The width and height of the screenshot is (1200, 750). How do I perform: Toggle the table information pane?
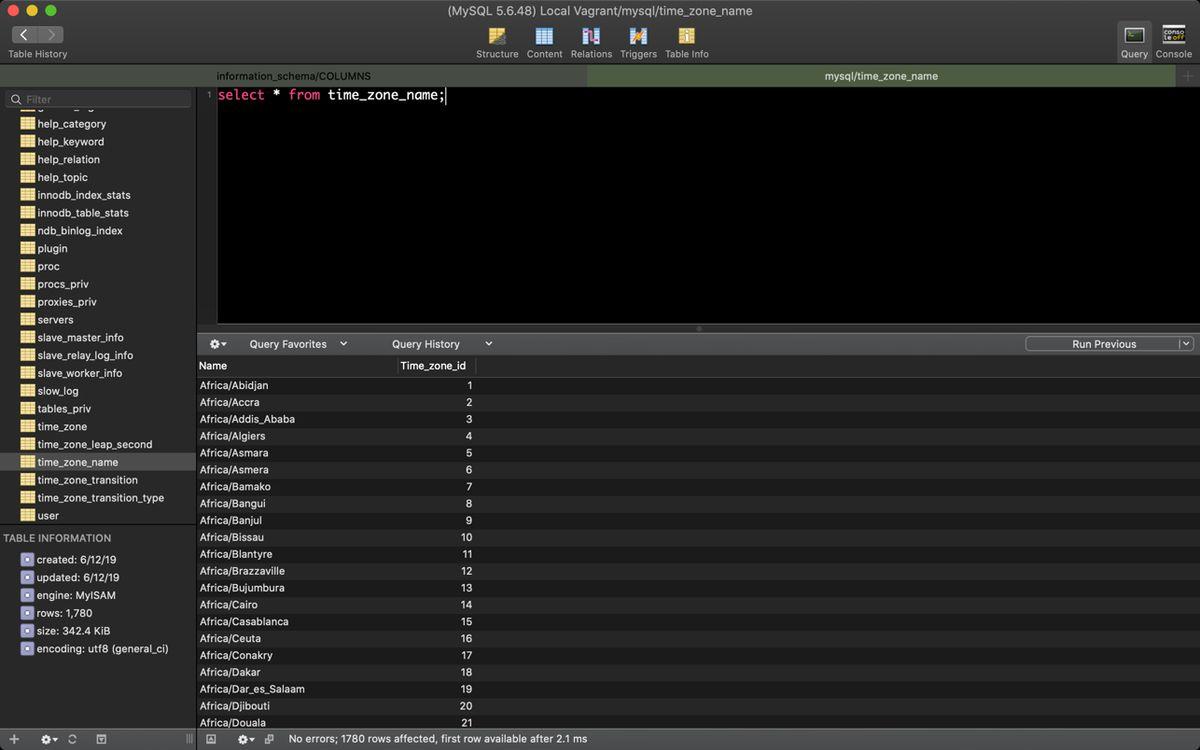pyautogui.click(x=101, y=739)
